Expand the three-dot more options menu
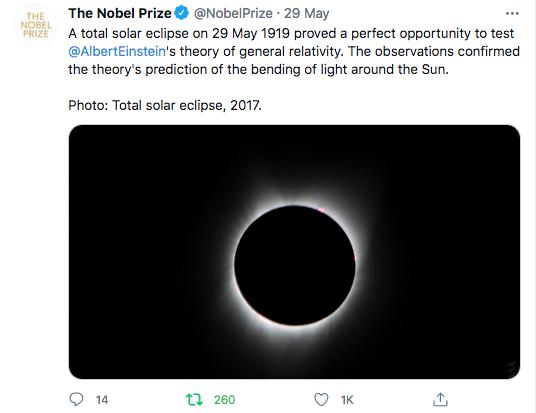536x413 pixels. click(x=512, y=14)
